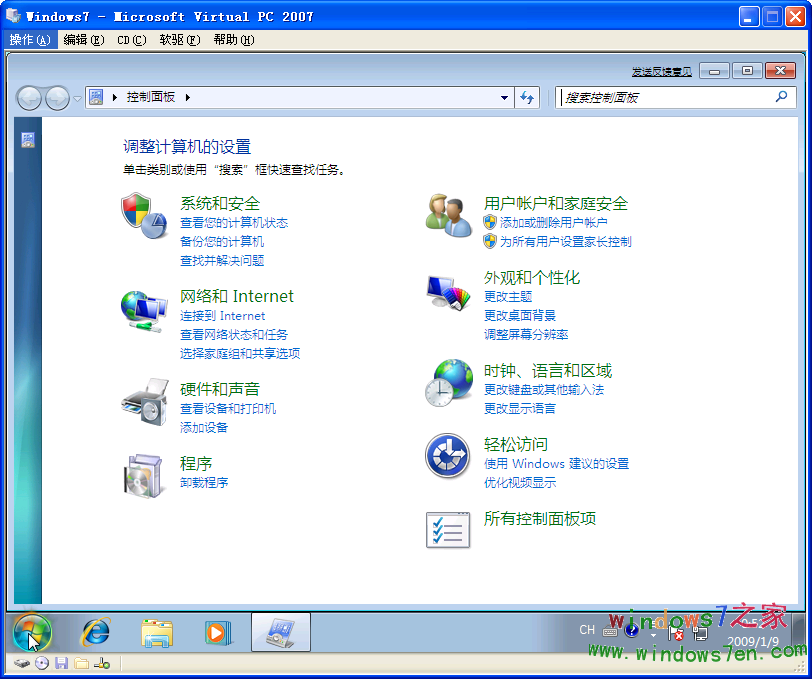The width and height of the screenshot is (812, 679).
Task: Launch Windows Media Player from taskbar
Action: click(216, 632)
